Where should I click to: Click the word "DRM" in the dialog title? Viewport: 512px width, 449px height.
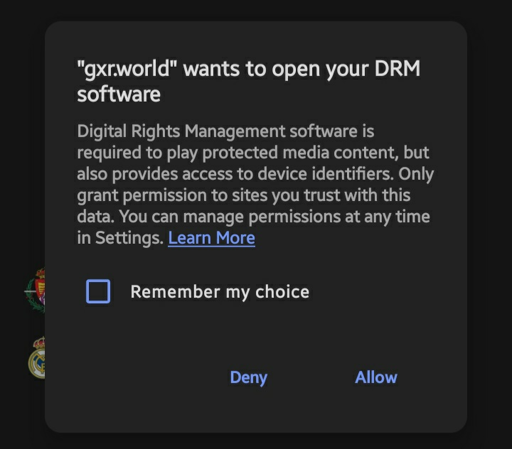[397, 68]
